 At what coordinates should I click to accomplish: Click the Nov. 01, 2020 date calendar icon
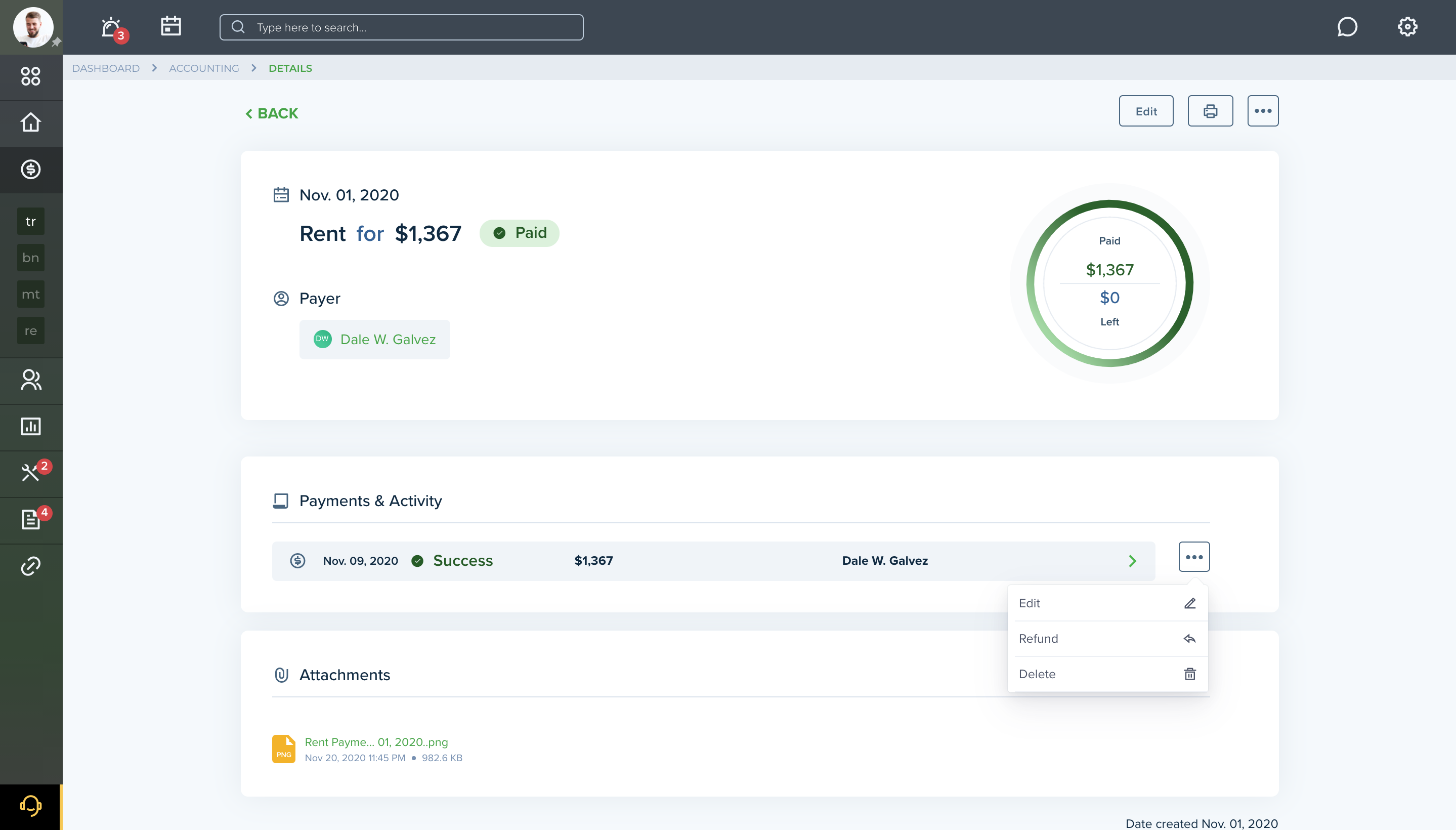coord(281,195)
